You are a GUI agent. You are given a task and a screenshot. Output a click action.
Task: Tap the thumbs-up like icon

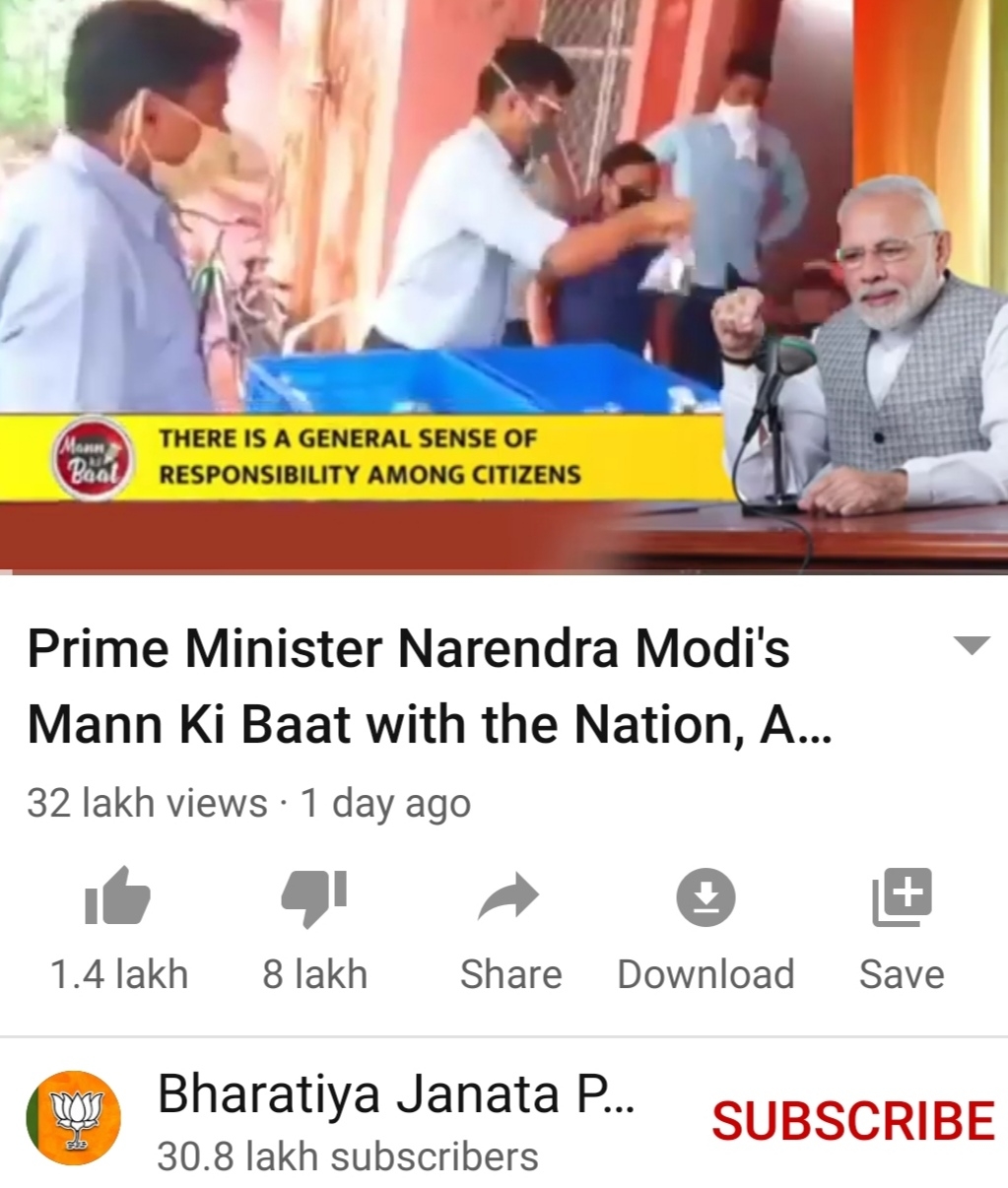[x=117, y=895]
